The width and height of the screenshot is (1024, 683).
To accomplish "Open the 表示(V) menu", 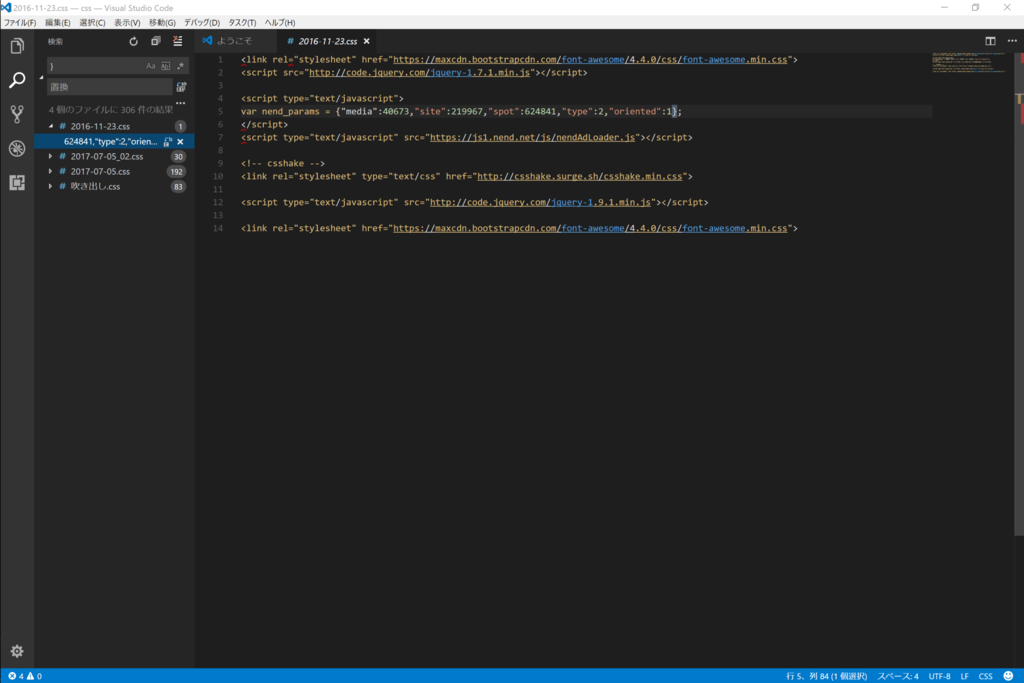I will (127, 22).
